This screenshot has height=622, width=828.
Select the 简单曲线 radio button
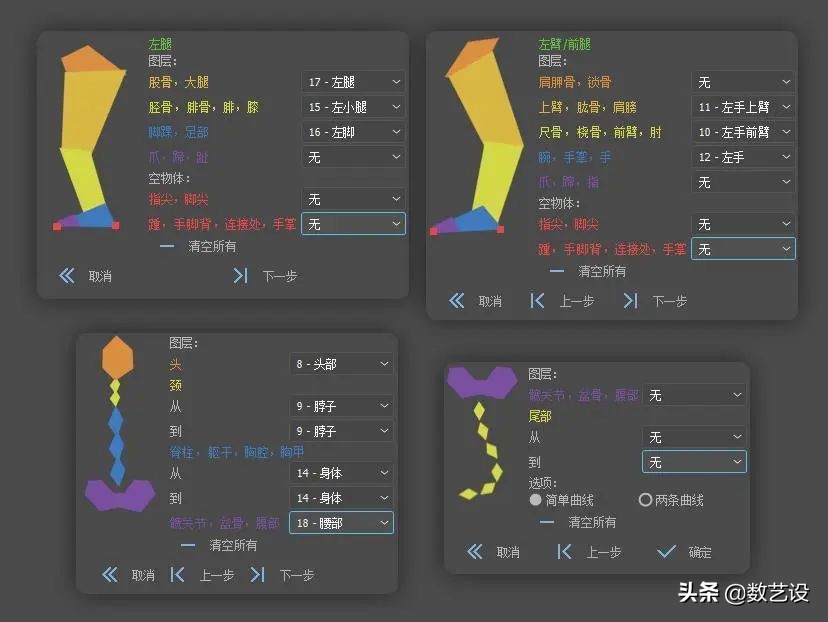coord(536,500)
